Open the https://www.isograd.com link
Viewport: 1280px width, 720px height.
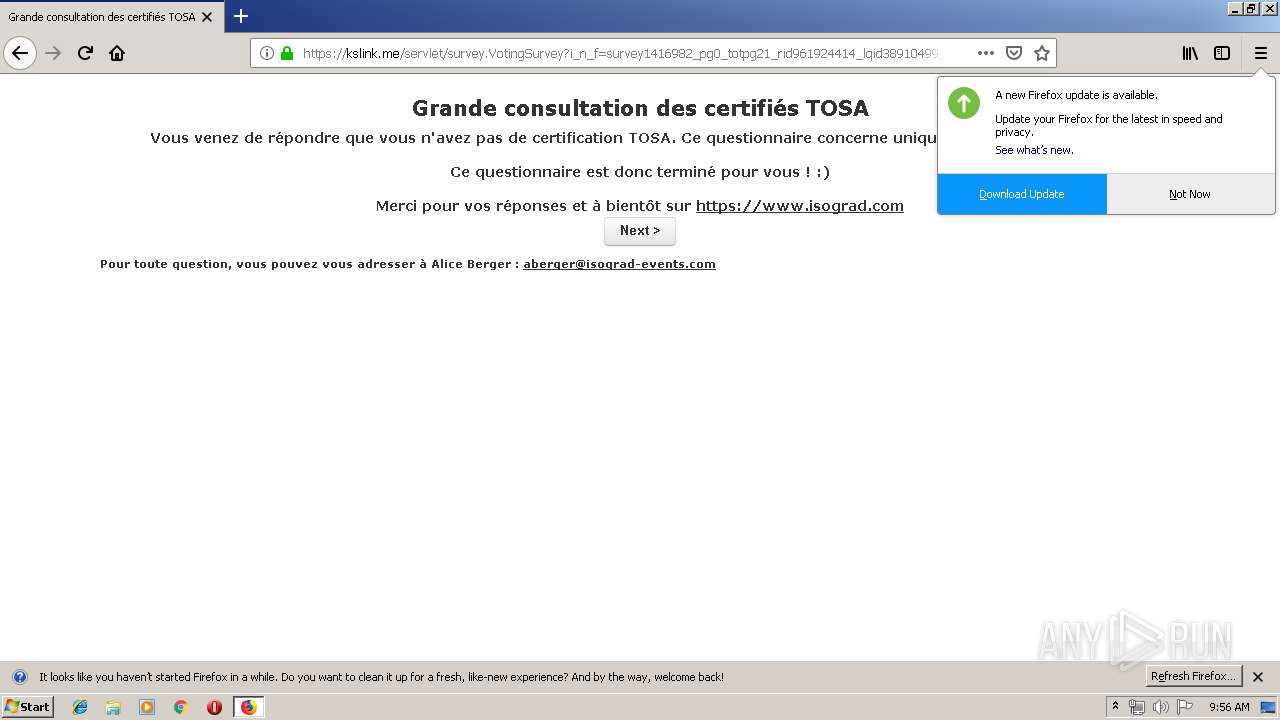pos(800,206)
